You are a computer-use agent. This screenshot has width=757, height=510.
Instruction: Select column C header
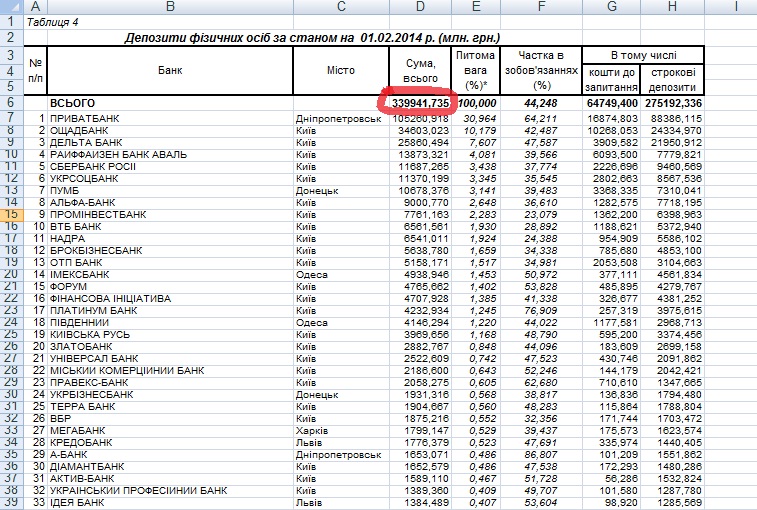tap(341, 7)
